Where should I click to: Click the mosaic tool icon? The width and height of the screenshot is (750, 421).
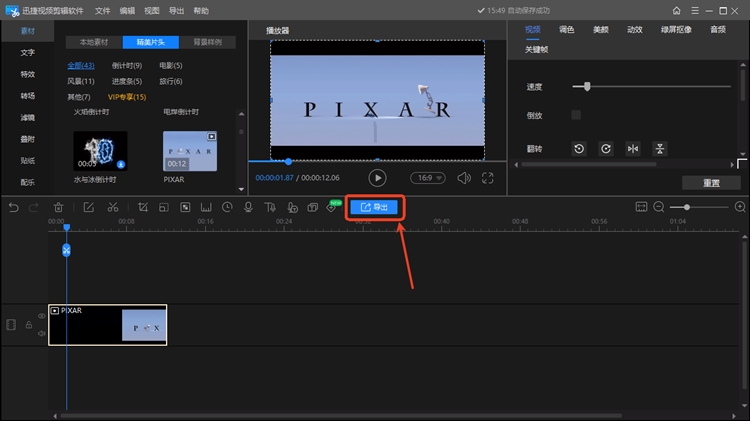tap(185, 207)
